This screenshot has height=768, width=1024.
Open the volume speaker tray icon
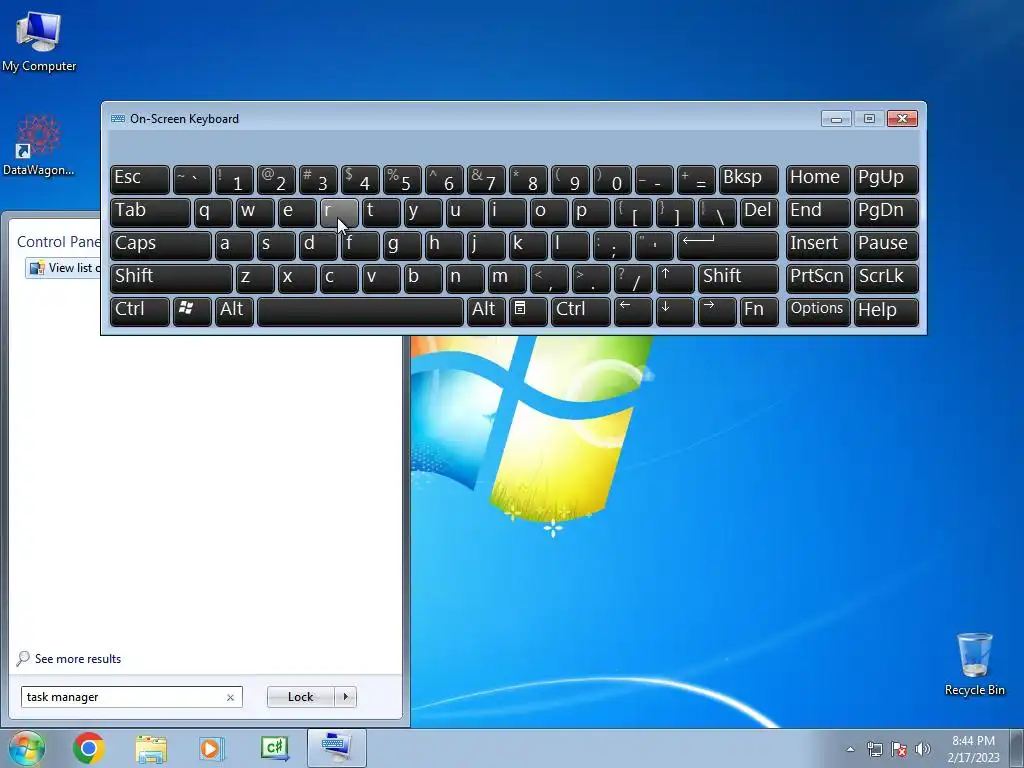click(x=923, y=750)
